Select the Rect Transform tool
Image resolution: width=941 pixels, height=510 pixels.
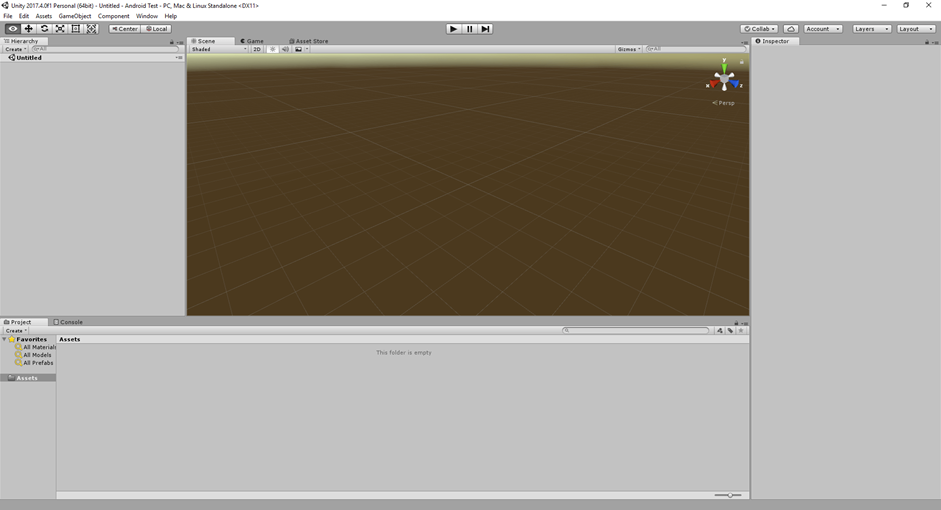76,29
